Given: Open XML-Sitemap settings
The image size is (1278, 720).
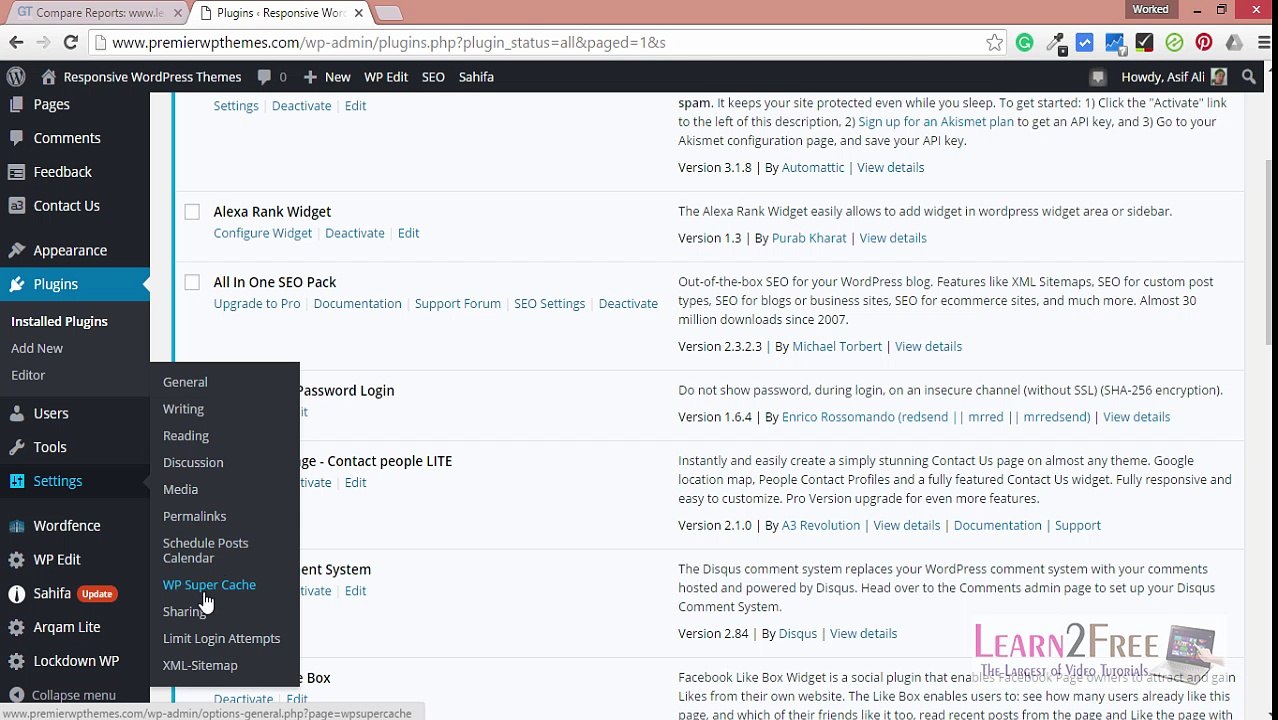Looking at the screenshot, I should coord(200,666).
